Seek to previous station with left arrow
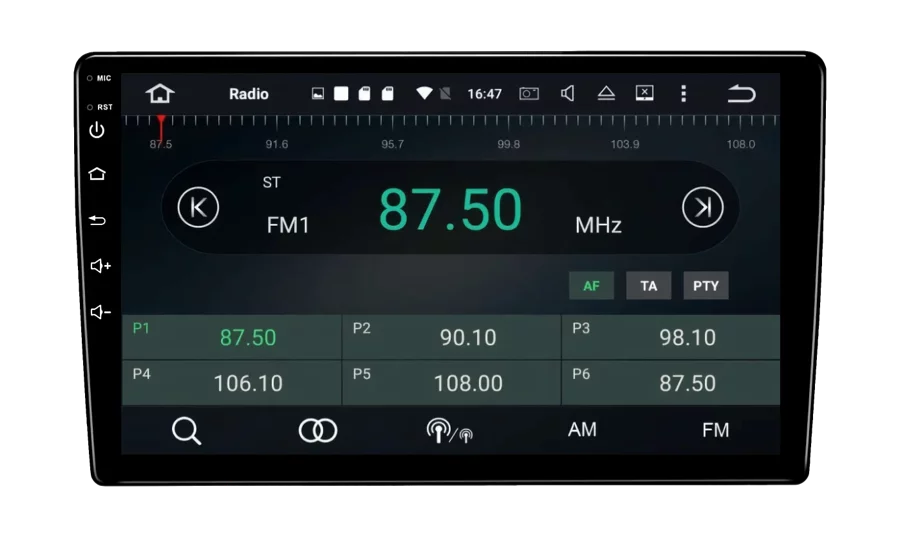 point(198,208)
